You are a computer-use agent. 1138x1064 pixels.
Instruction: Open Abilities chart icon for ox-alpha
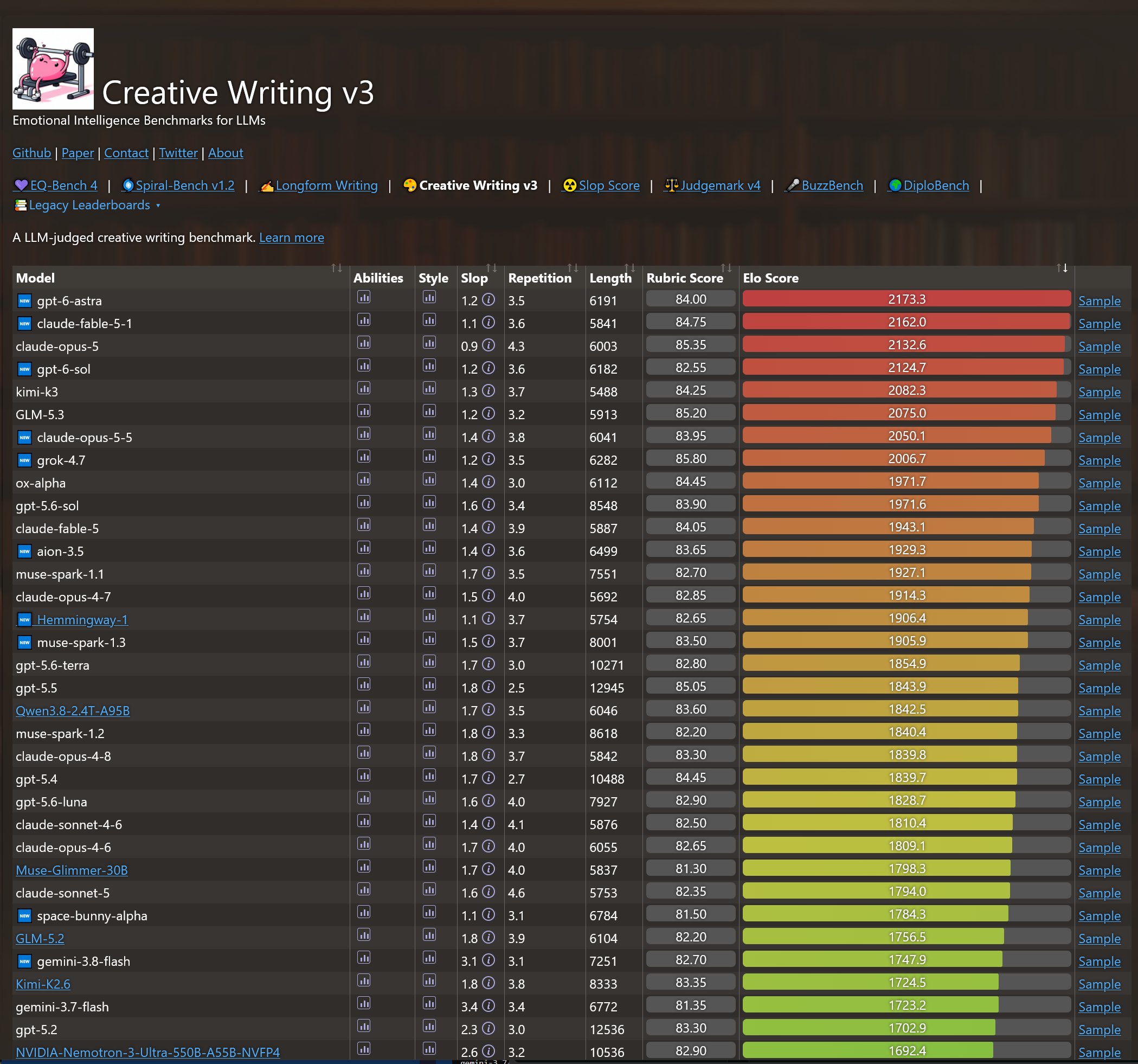[x=364, y=479]
